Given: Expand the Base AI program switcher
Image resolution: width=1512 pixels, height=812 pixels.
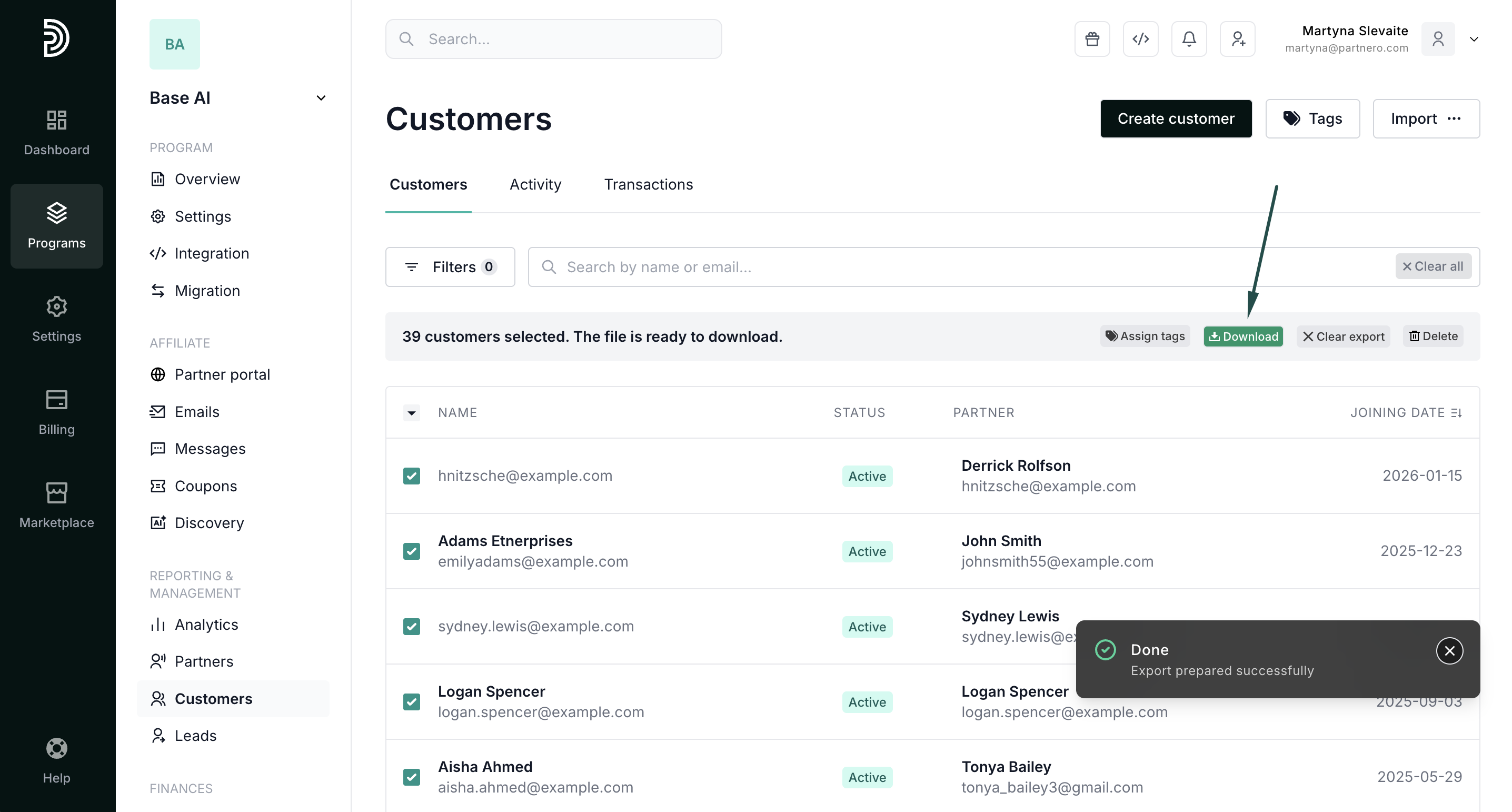Looking at the screenshot, I should tap(321, 98).
